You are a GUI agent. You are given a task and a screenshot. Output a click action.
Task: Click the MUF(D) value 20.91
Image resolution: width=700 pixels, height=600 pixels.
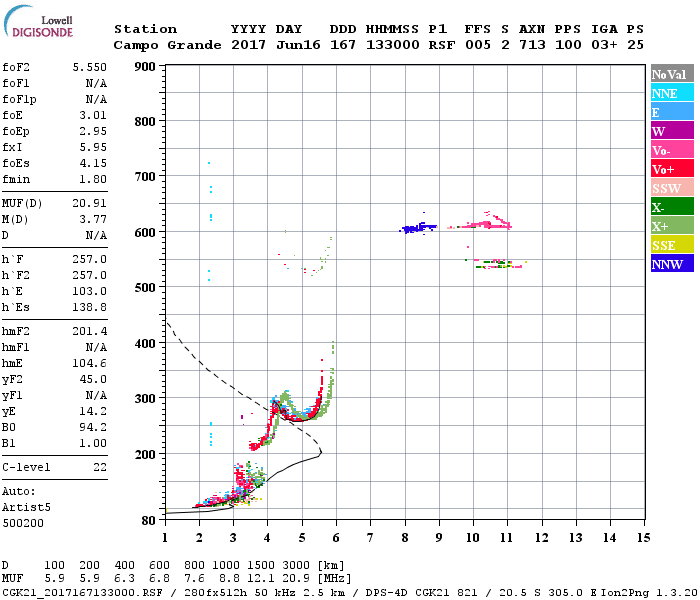pos(90,204)
